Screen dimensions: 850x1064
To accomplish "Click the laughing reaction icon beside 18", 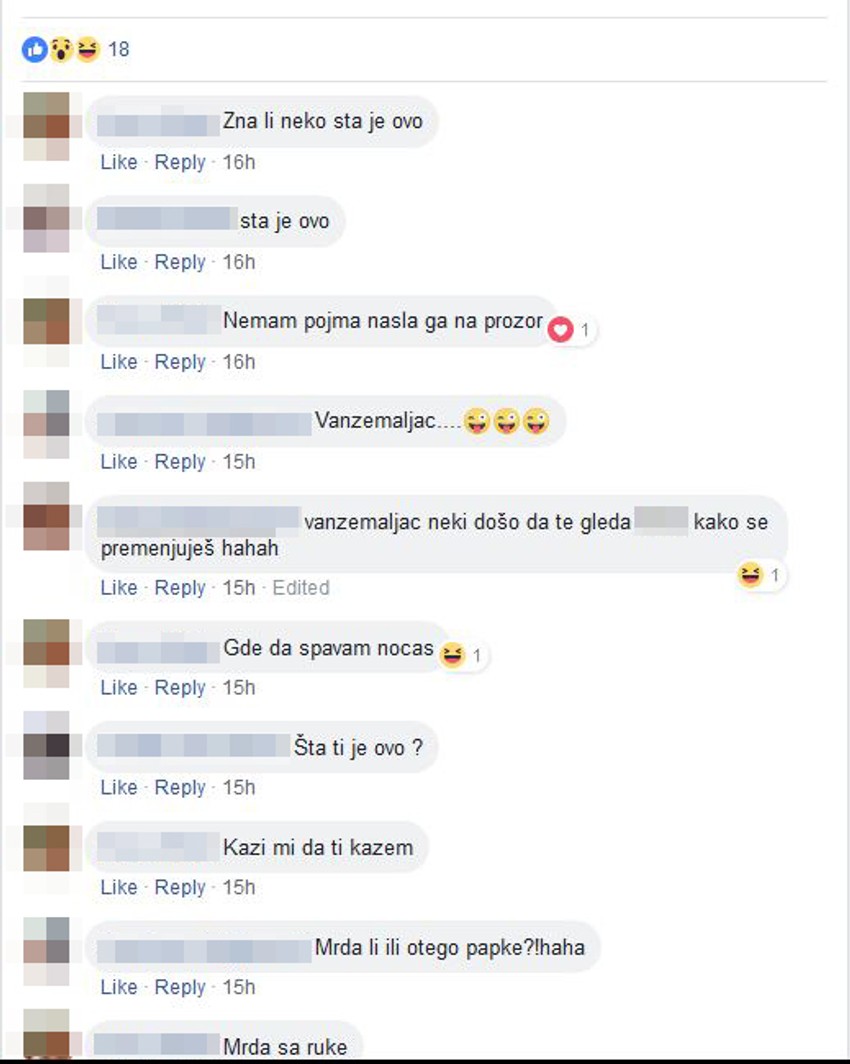I will 88,49.
